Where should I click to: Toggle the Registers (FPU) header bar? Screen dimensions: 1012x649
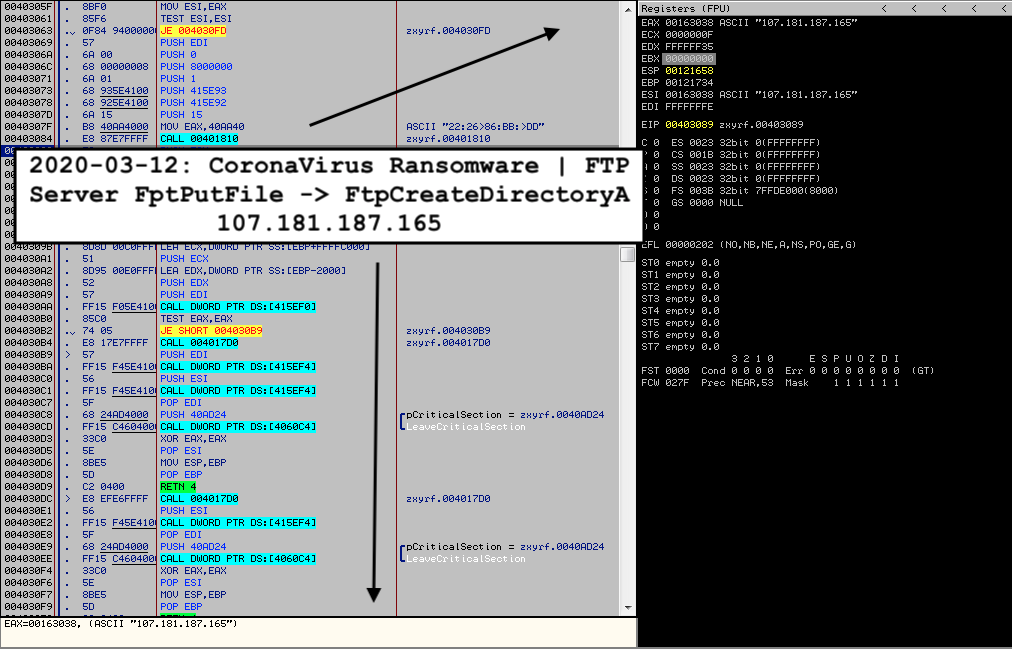[x=825, y=8]
